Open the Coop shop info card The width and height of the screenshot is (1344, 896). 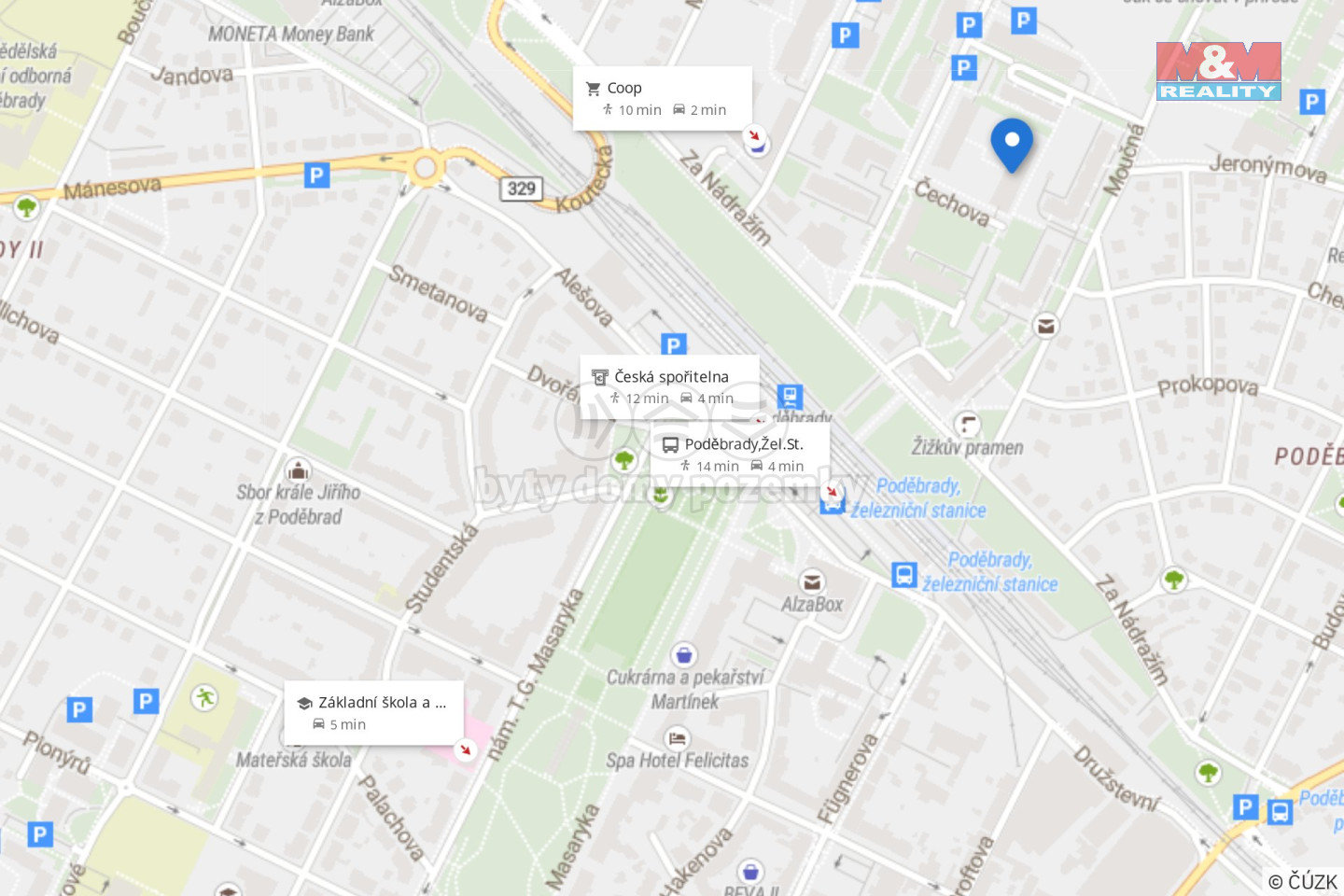click(x=663, y=98)
